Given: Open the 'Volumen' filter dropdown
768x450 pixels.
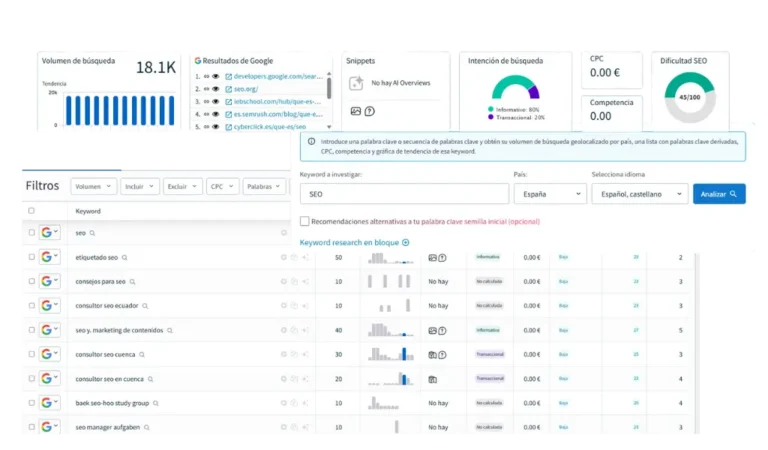Looking at the screenshot, I should (94, 186).
